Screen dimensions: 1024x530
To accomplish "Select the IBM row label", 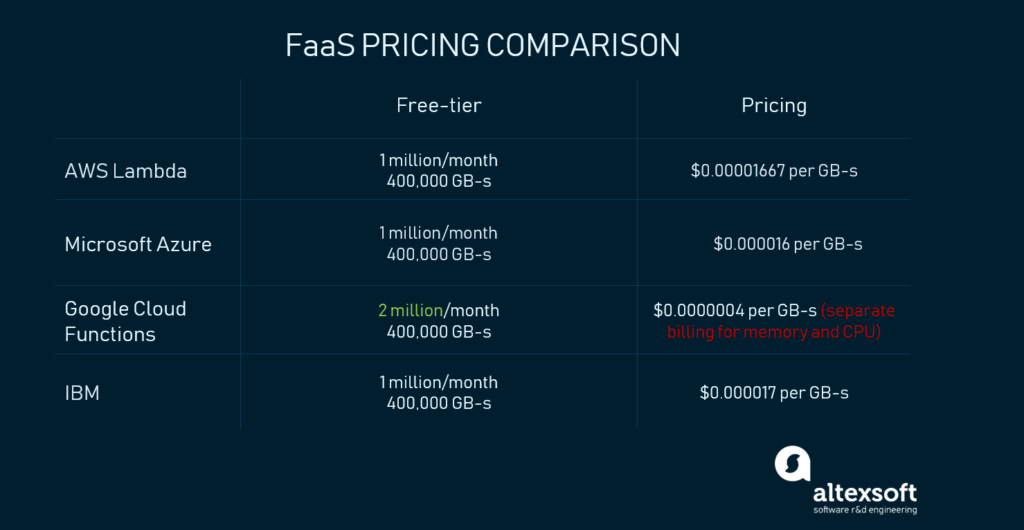I will [x=82, y=393].
